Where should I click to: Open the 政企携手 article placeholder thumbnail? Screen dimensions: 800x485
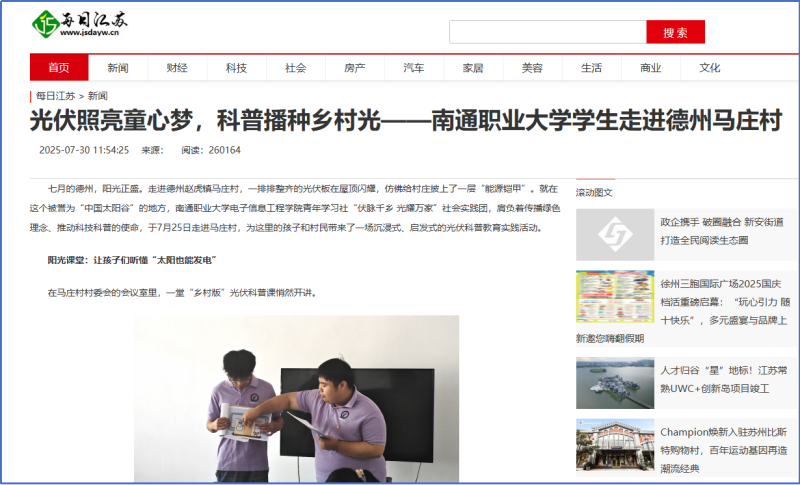coord(614,235)
